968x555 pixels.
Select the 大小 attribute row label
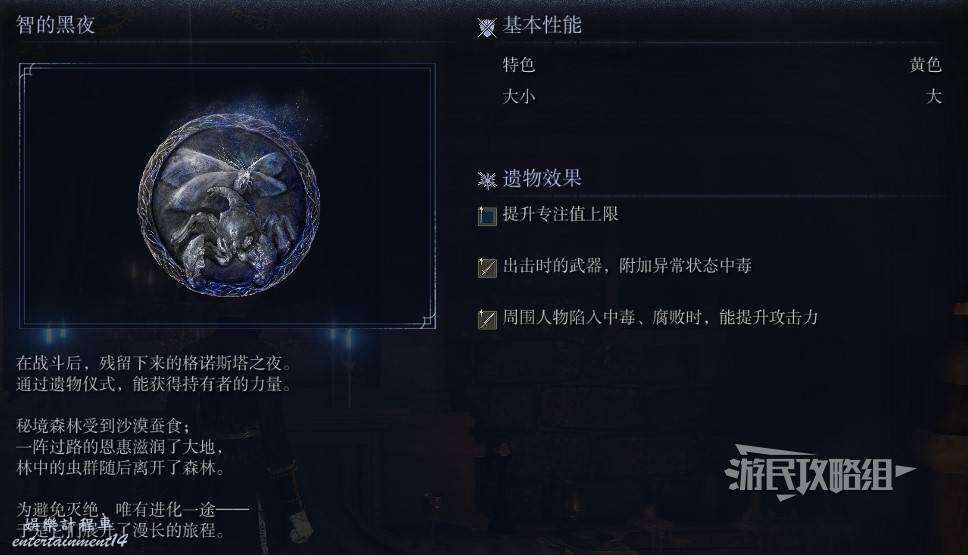pyautogui.click(x=519, y=96)
